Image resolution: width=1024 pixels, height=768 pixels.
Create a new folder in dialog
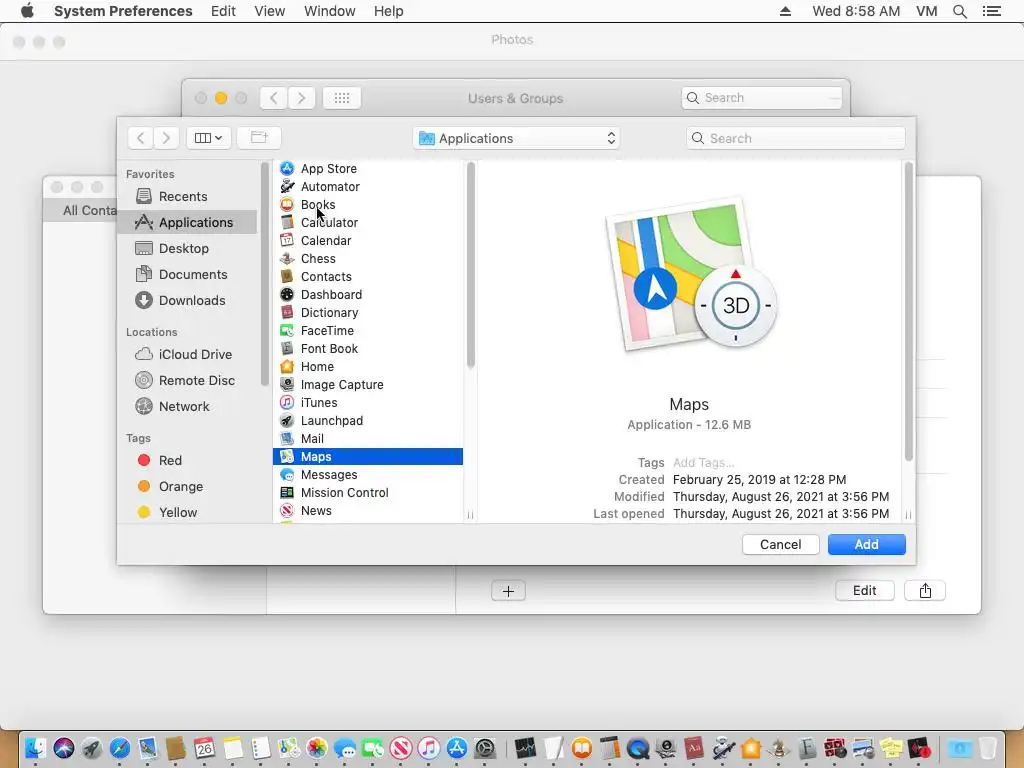[x=259, y=138]
